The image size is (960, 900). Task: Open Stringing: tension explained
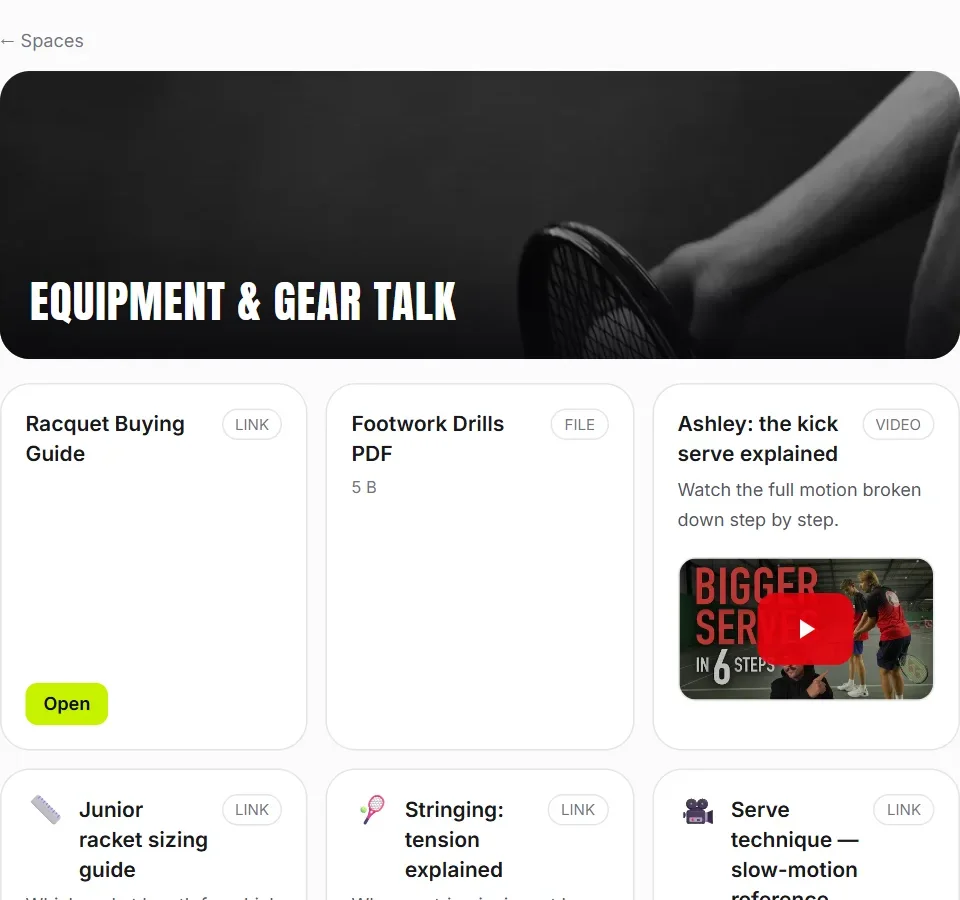pos(454,839)
